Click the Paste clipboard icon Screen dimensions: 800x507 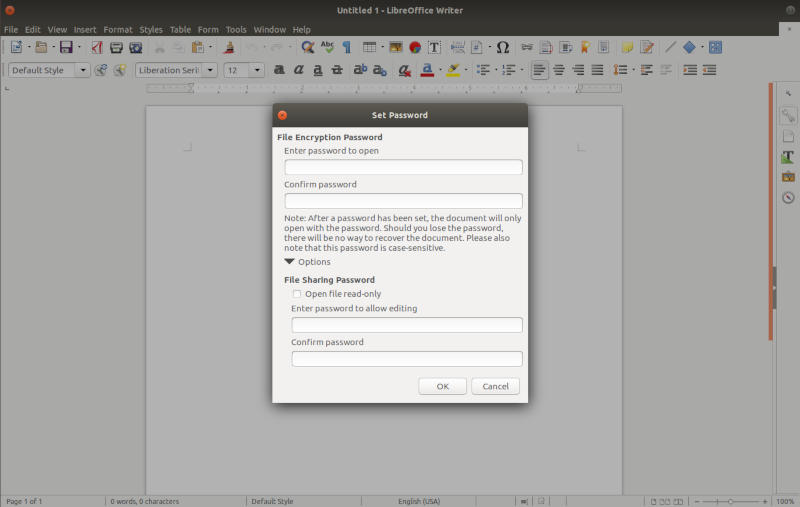(197, 47)
